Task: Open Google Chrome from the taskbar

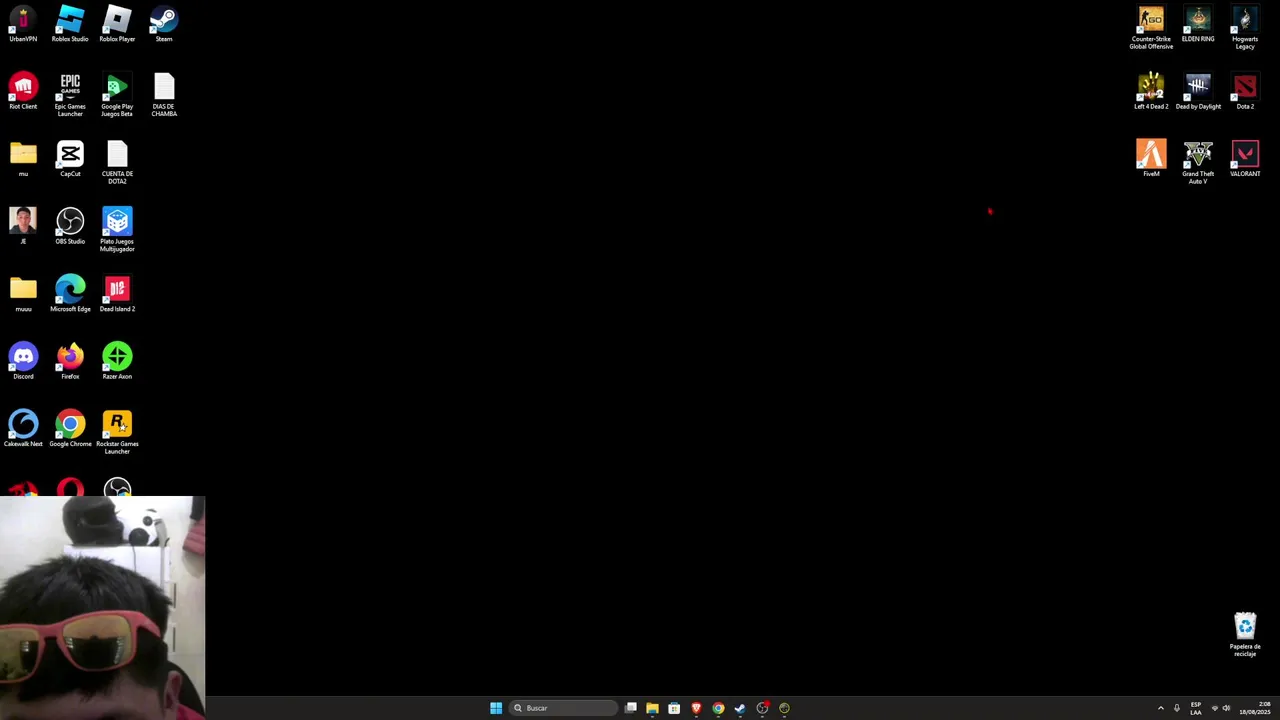Action: click(x=718, y=708)
